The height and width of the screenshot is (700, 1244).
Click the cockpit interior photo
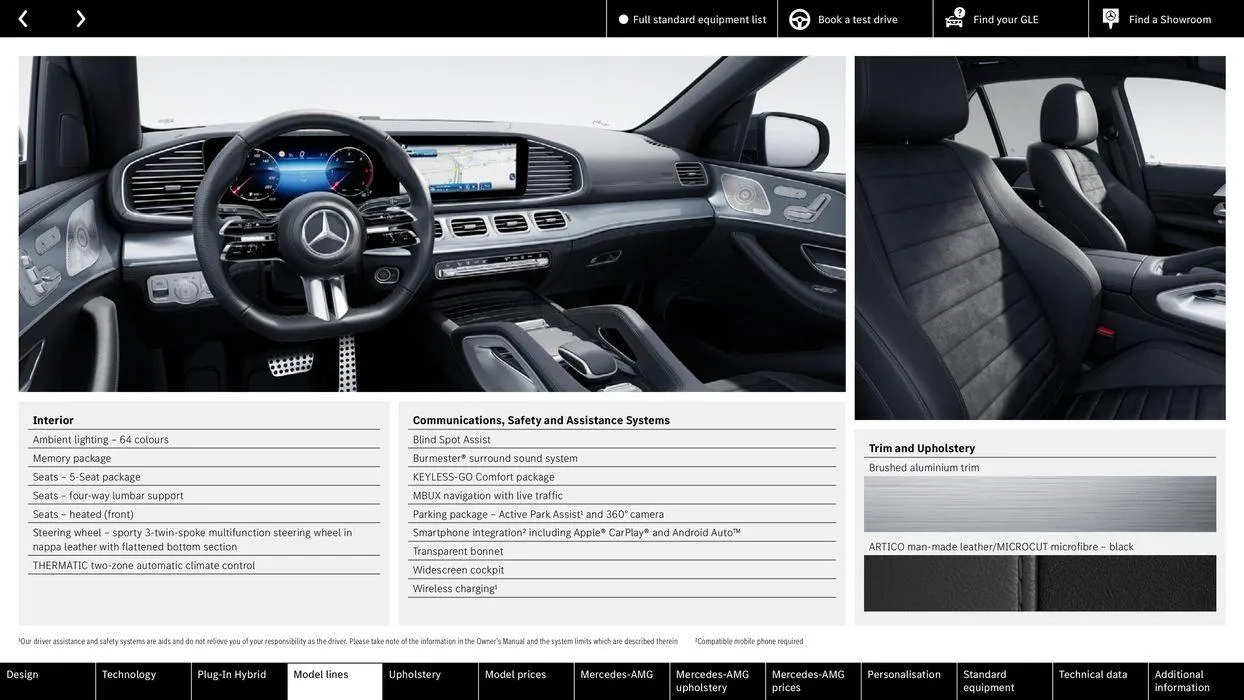click(432, 224)
